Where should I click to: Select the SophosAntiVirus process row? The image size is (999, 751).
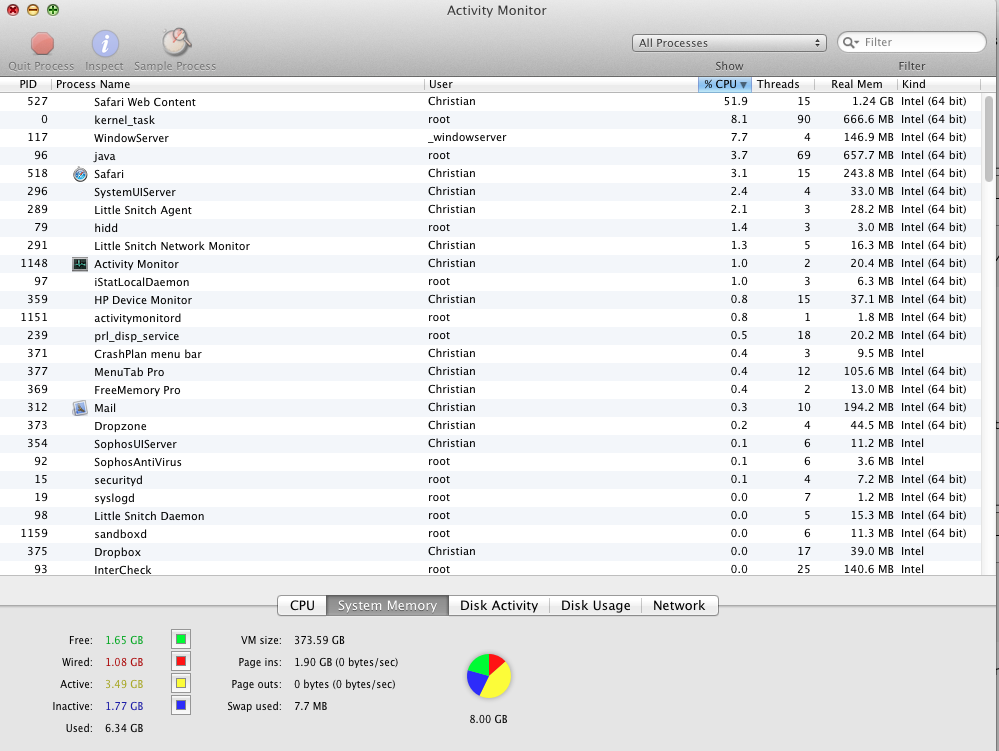[x=491, y=462]
